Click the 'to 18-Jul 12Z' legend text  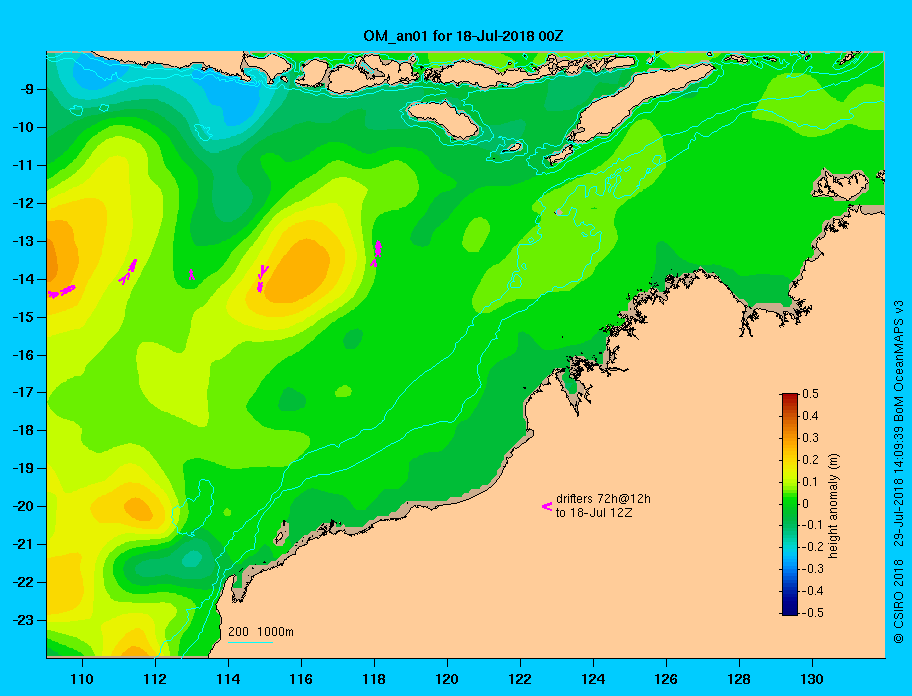coord(594,513)
